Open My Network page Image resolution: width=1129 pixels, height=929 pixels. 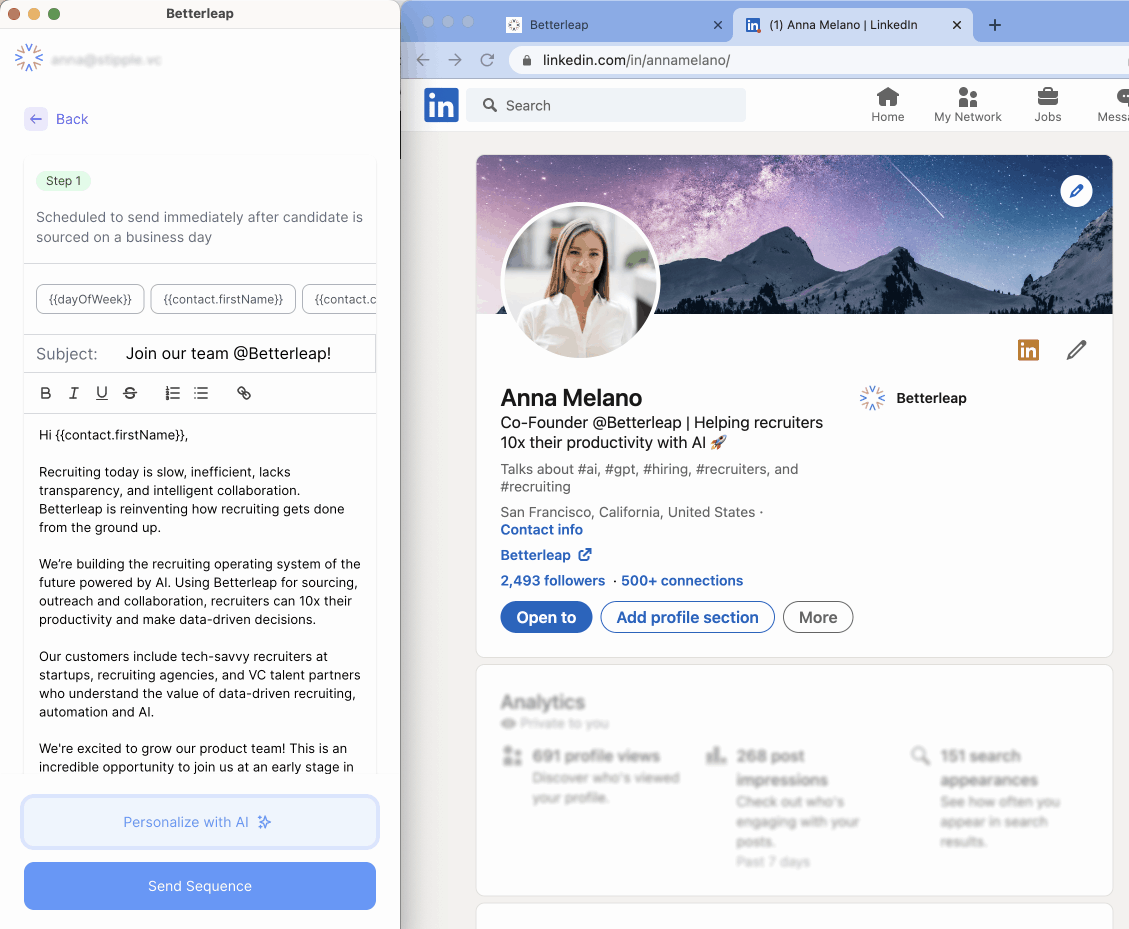pyautogui.click(x=968, y=105)
